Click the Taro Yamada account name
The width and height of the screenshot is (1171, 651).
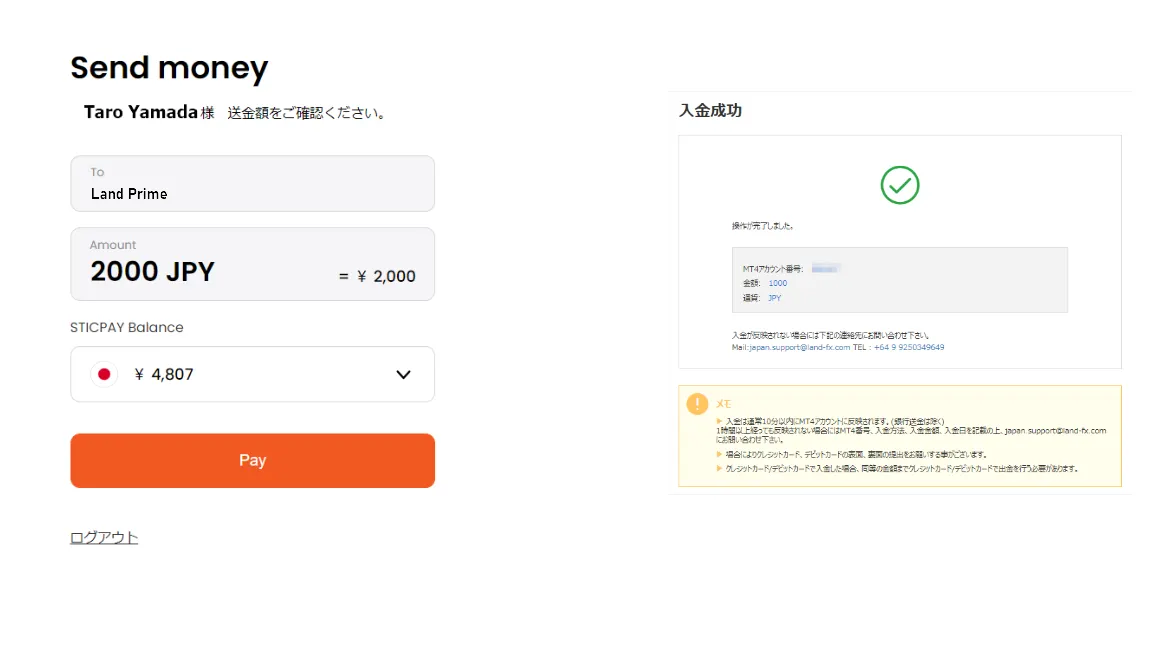[140, 112]
